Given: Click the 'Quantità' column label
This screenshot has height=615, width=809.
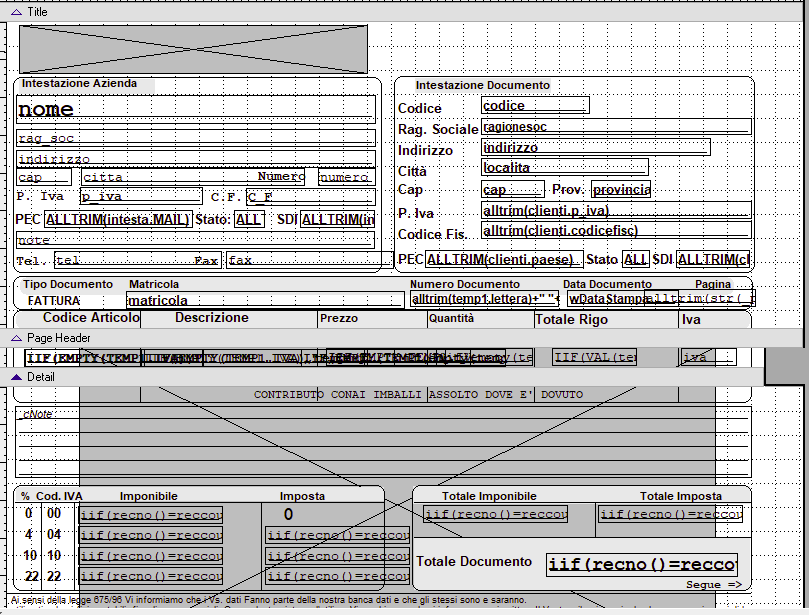Looking at the screenshot, I should [x=451, y=318].
